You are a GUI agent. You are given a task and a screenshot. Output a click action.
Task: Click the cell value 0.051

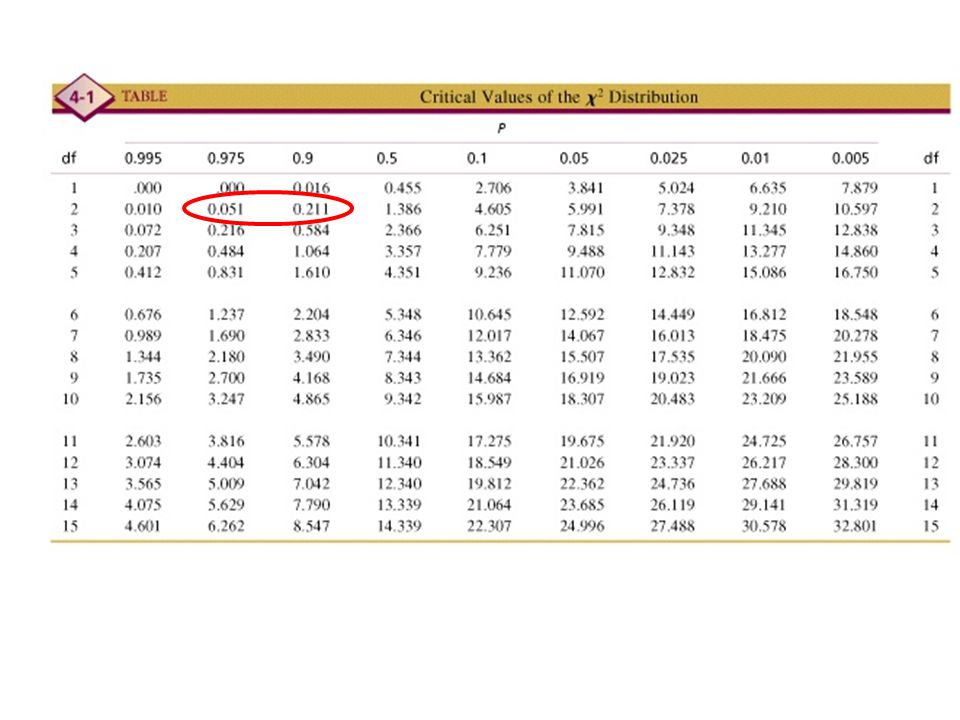pyautogui.click(x=225, y=209)
